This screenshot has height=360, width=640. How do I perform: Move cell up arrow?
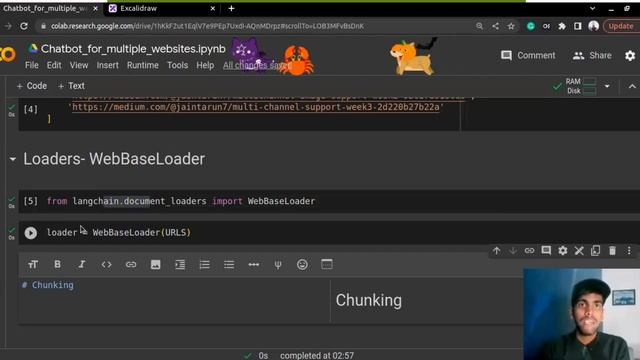(496, 251)
